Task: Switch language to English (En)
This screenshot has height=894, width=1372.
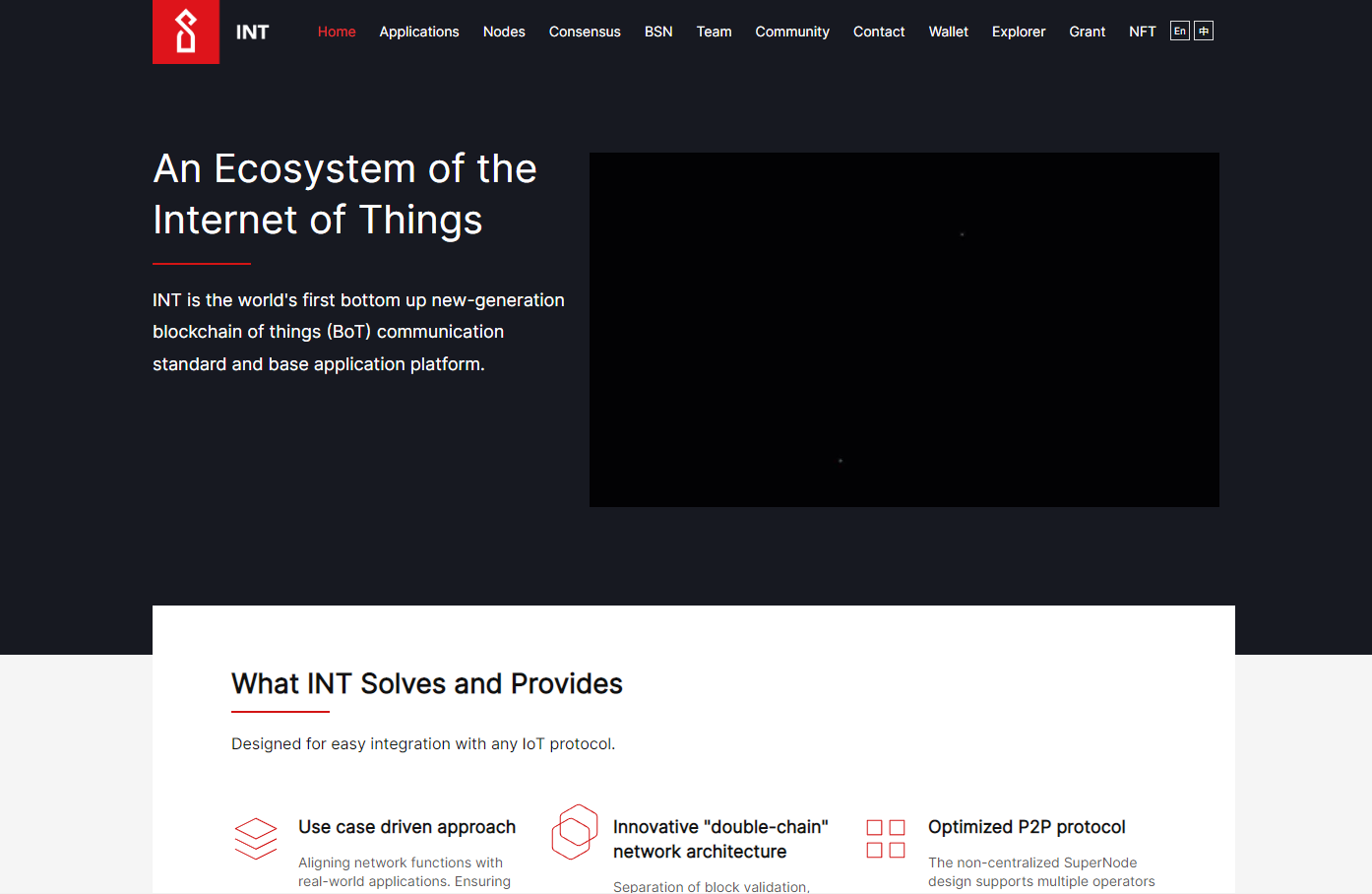Action: click(x=1180, y=31)
